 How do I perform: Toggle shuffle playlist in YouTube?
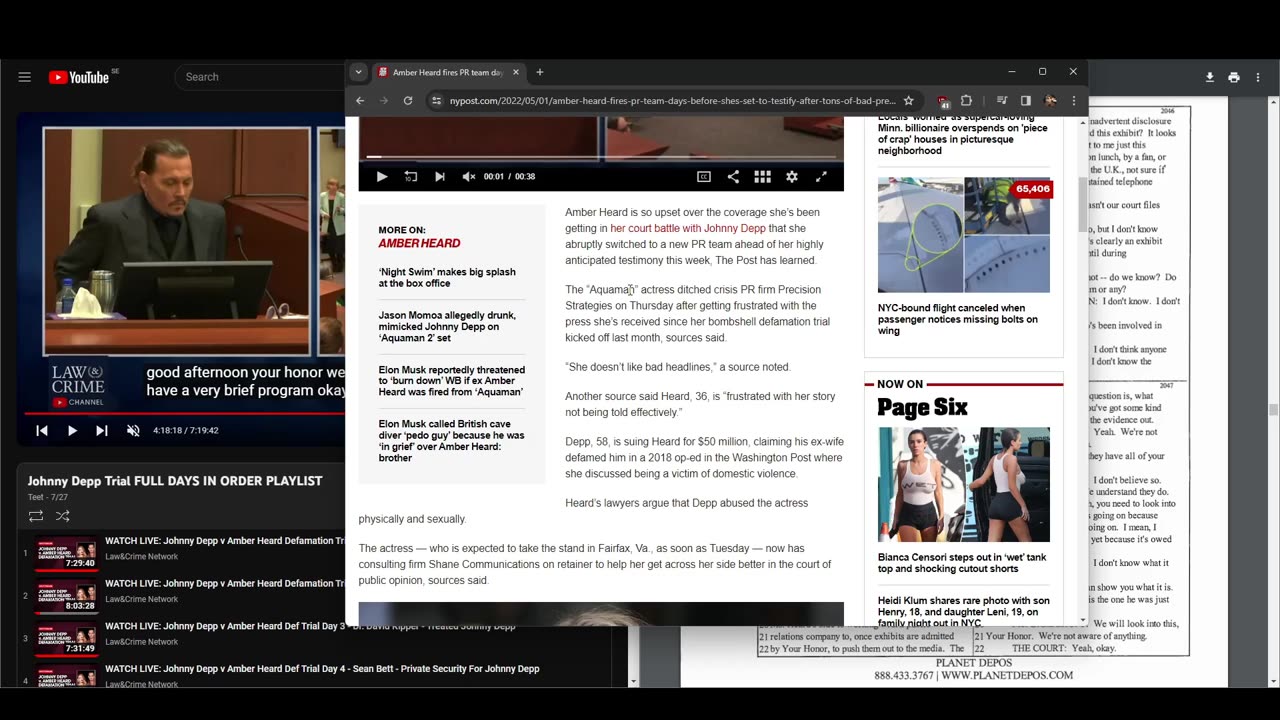tap(62, 516)
